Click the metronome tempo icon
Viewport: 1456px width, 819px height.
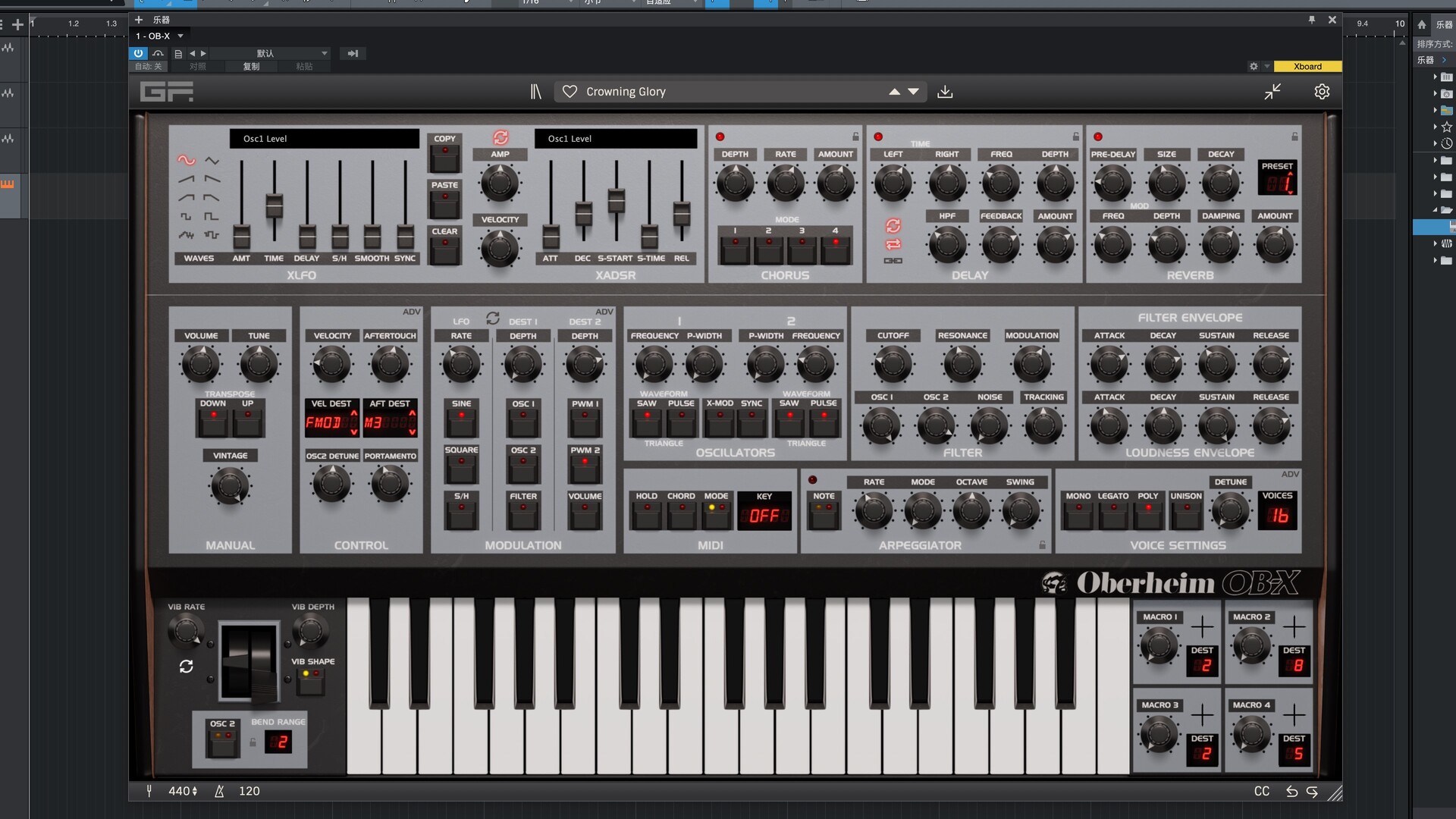(x=219, y=791)
